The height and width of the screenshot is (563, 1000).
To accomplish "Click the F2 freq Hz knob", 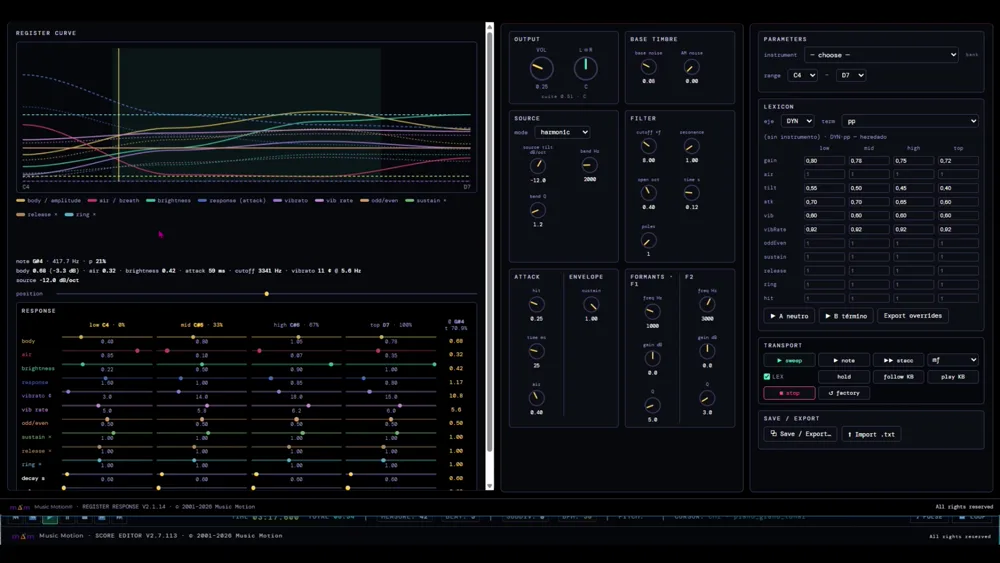I will coord(707,305).
